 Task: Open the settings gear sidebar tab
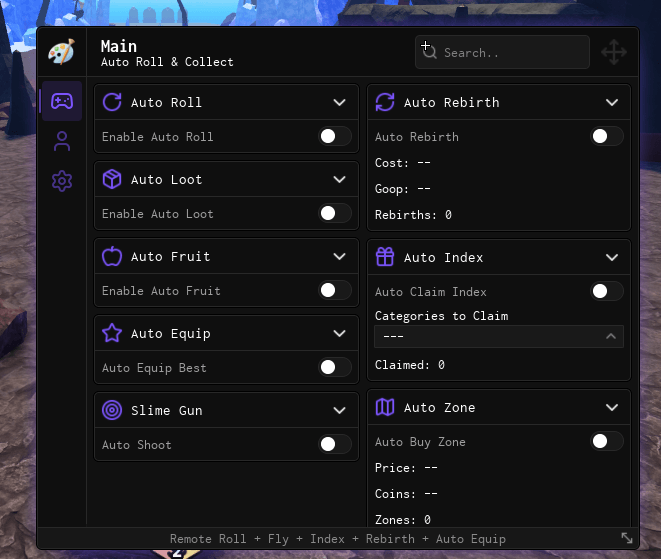[x=62, y=181]
